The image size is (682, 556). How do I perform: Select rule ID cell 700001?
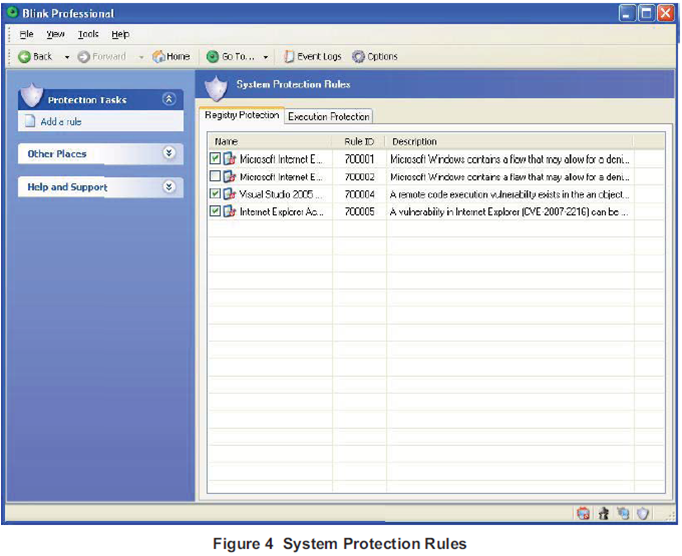point(359,159)
